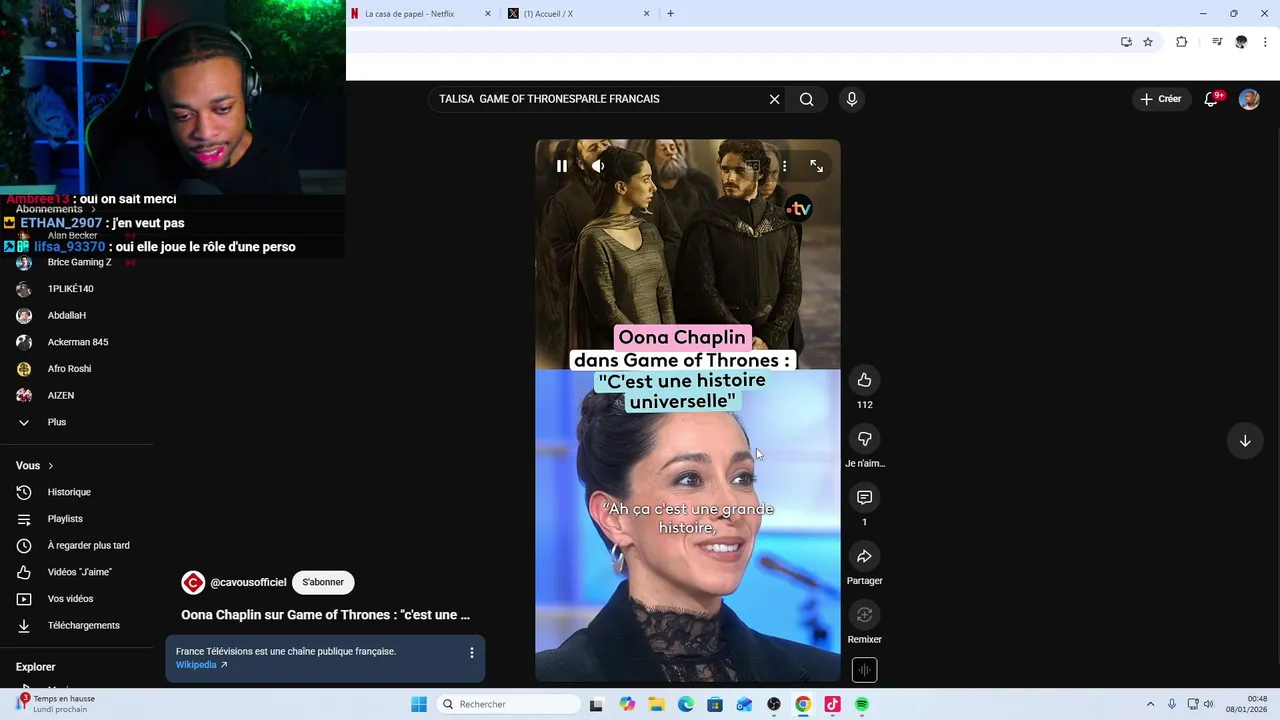Open YouTube notifications bell
Screen dimensions: 1280x720
coord(1212,99)
